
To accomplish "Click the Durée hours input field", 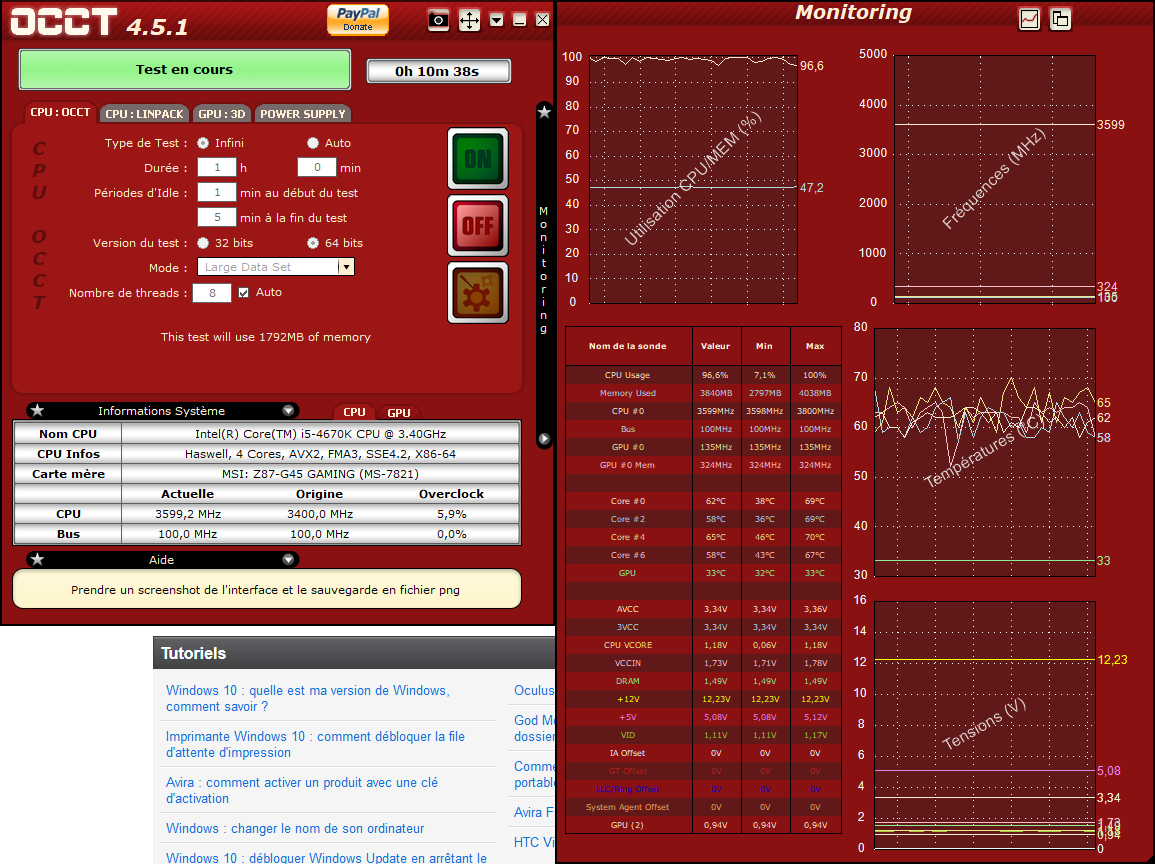I will click(217, 167).
